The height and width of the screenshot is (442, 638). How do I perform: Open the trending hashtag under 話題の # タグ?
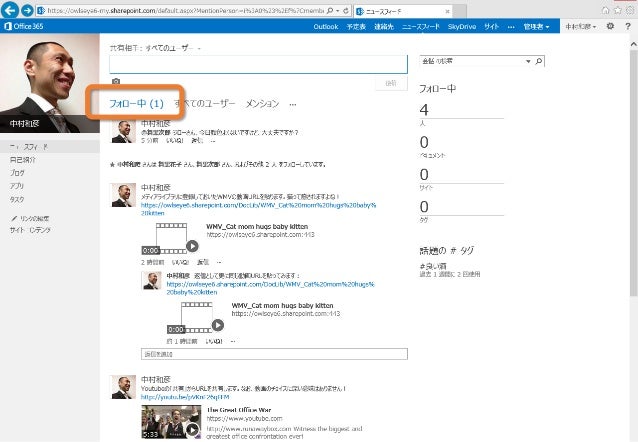pos(433,266)
